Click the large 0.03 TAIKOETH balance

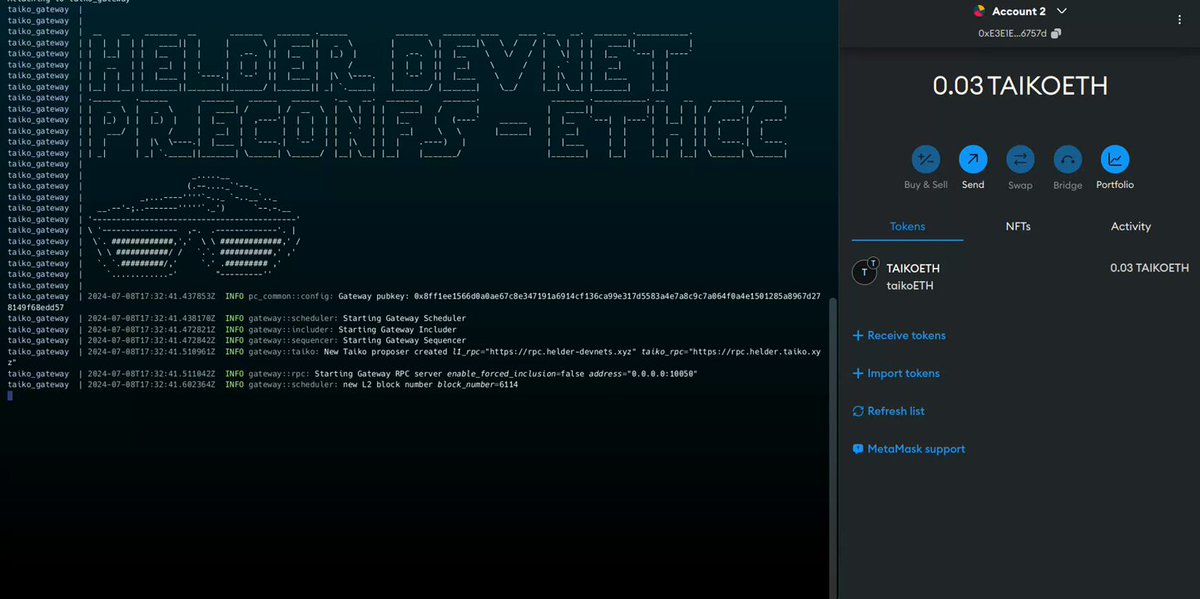coord(1020,86)
